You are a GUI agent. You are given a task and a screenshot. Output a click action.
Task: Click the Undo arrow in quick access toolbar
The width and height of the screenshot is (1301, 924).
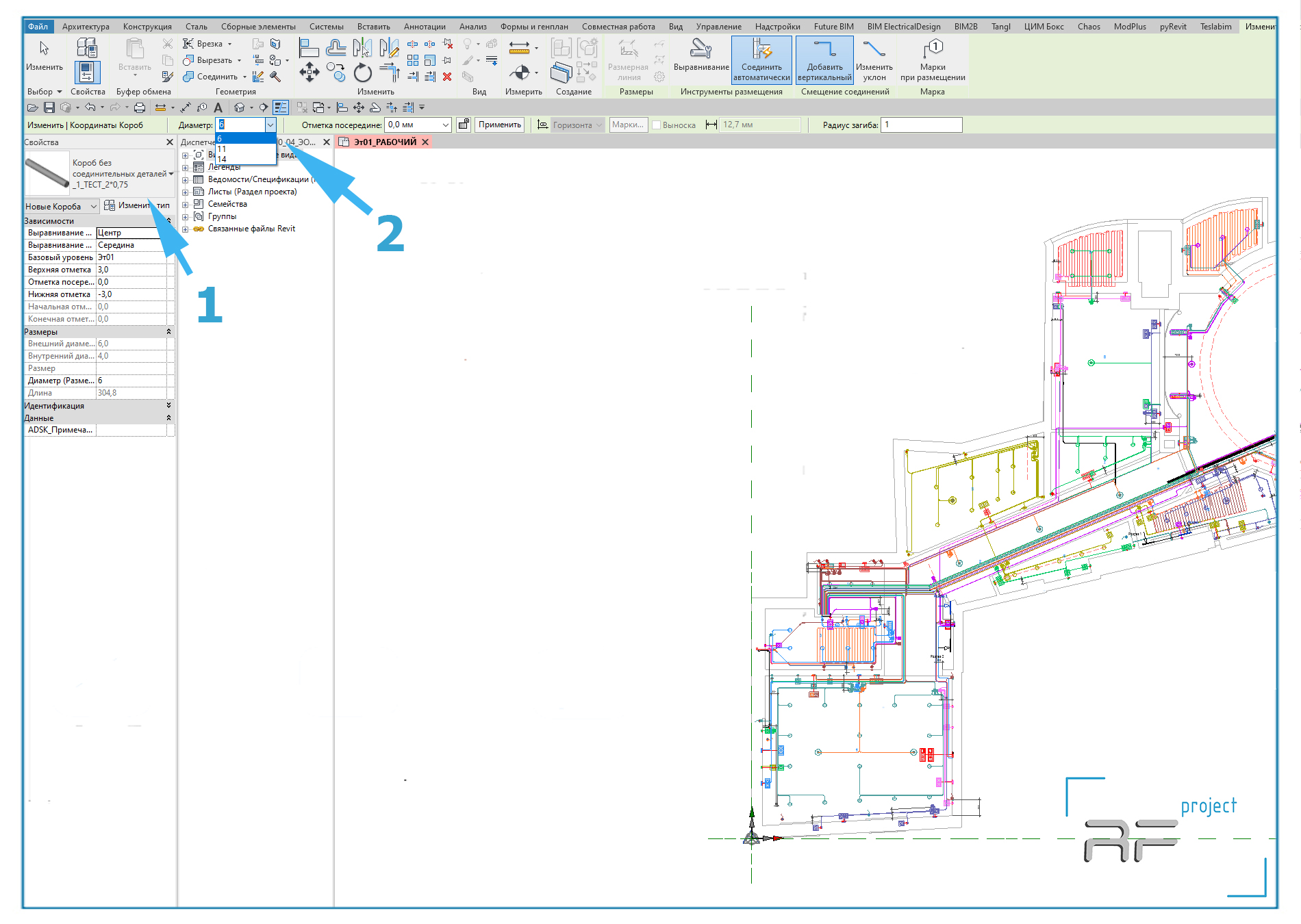pyautogui.click(x=90, y=107)
